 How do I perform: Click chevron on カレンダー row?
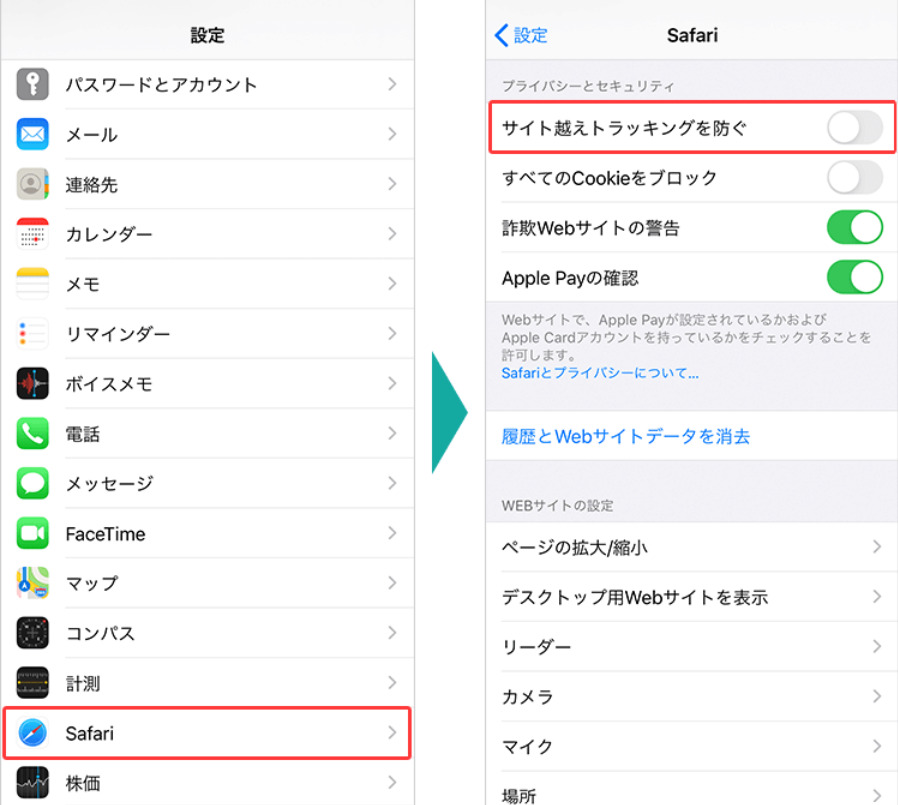coord(392,234)
